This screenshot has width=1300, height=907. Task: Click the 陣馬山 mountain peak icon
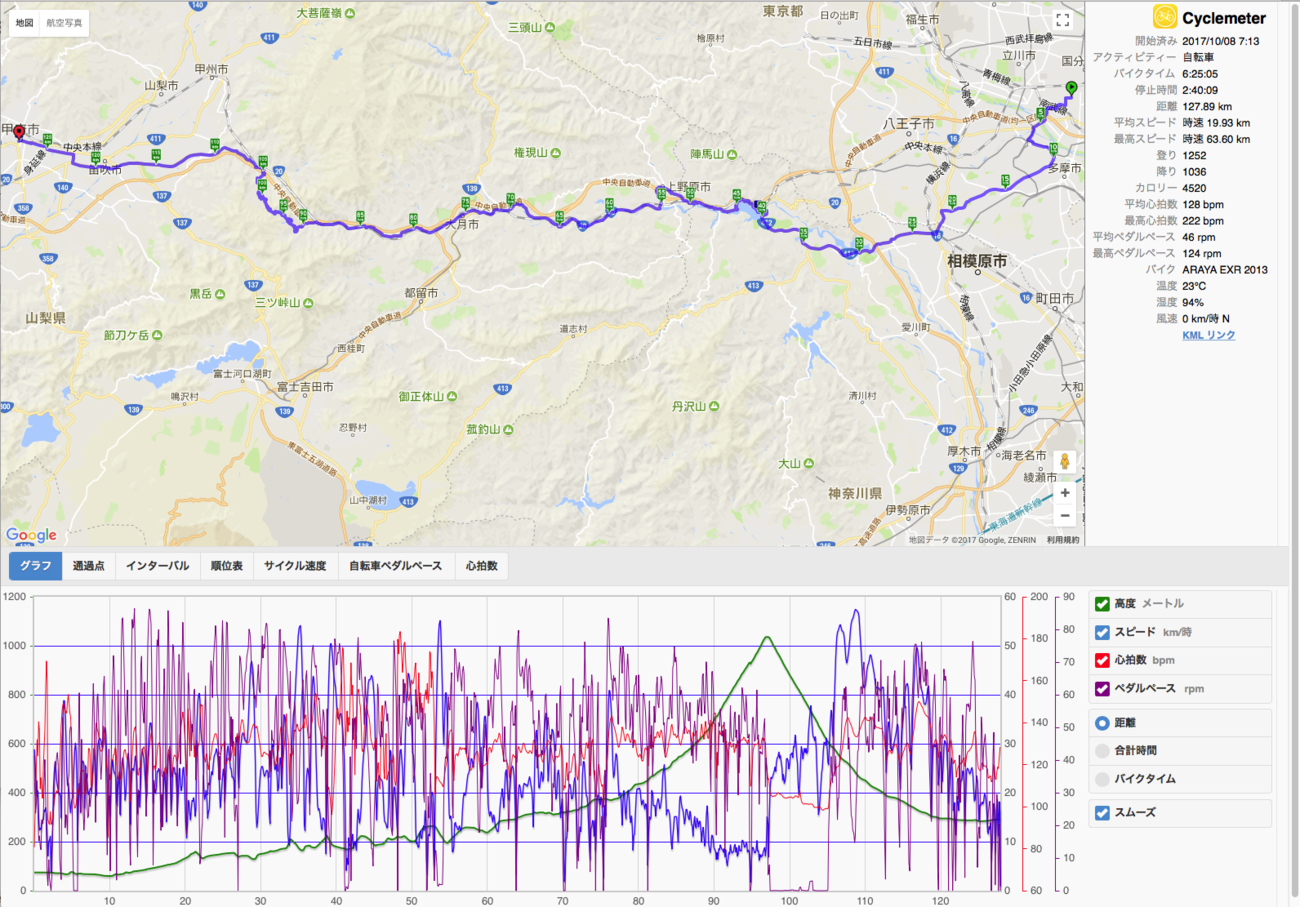[732, 154]
